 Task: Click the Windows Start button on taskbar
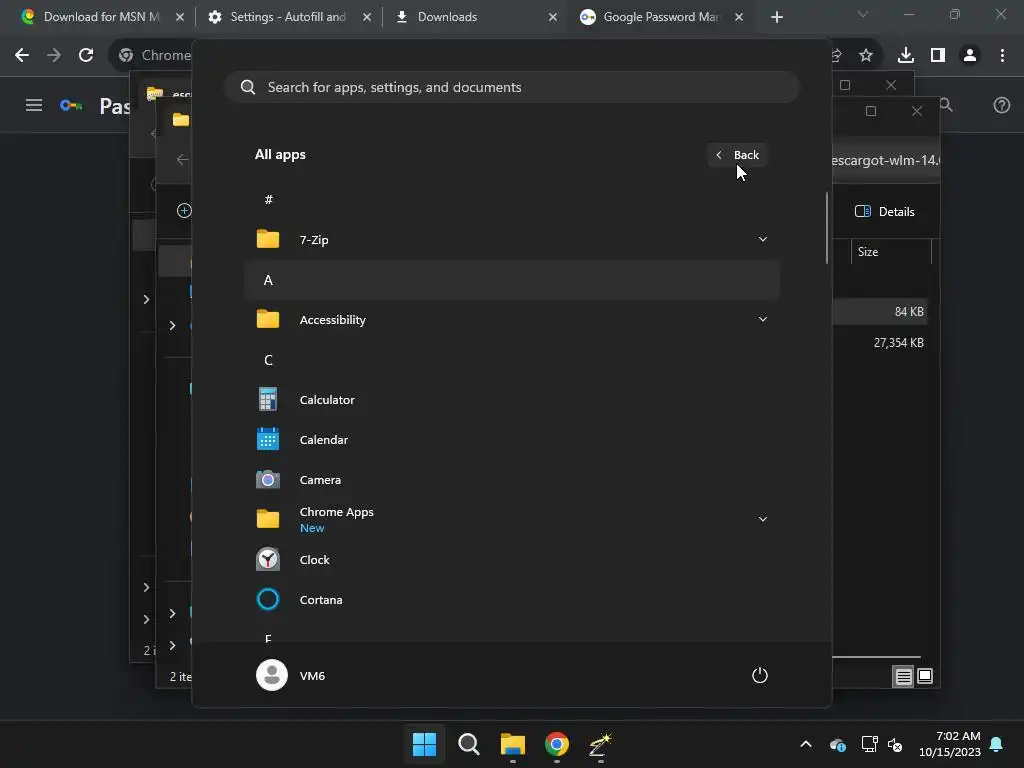coord(424,744)
